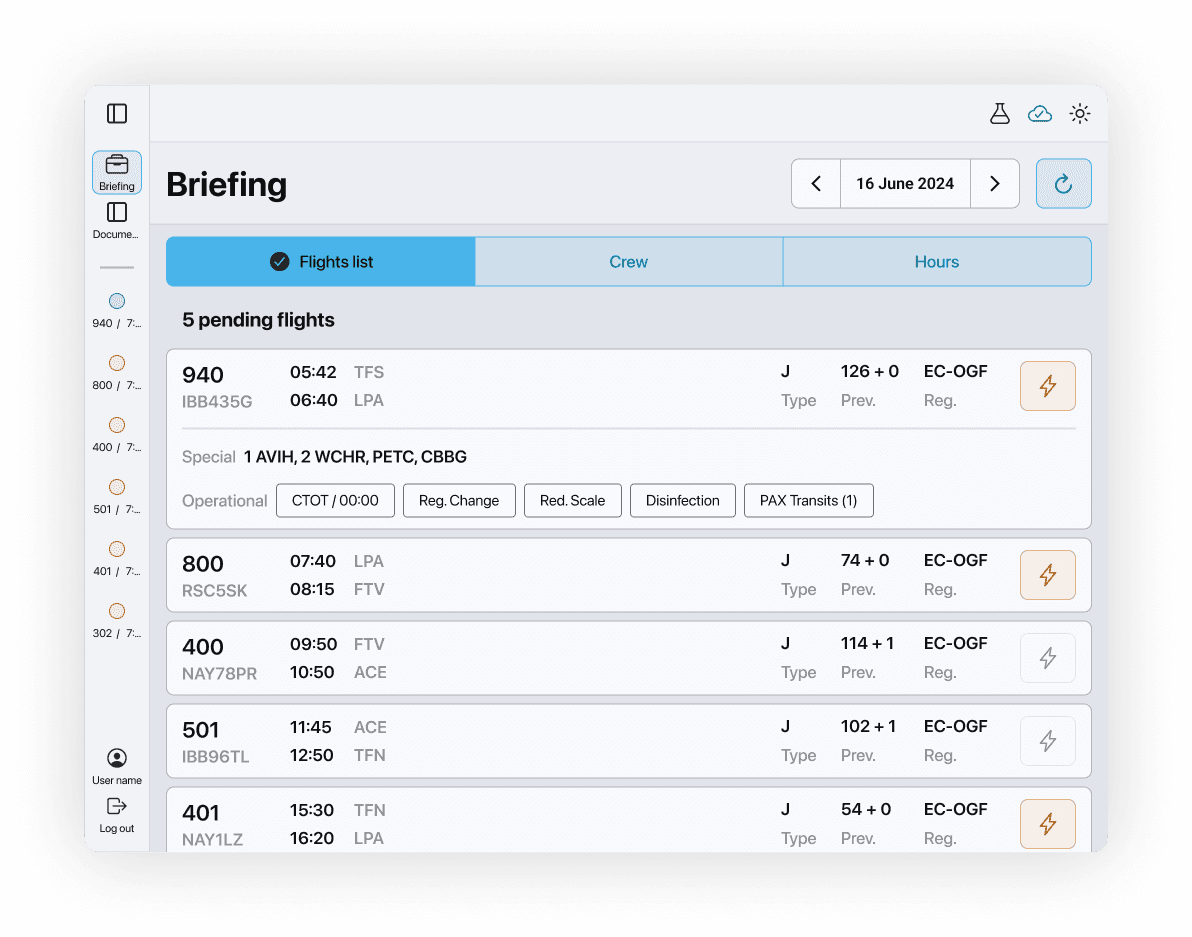
Task: Click arrival time 08:15 FTV
Action: tap(337, 590)
